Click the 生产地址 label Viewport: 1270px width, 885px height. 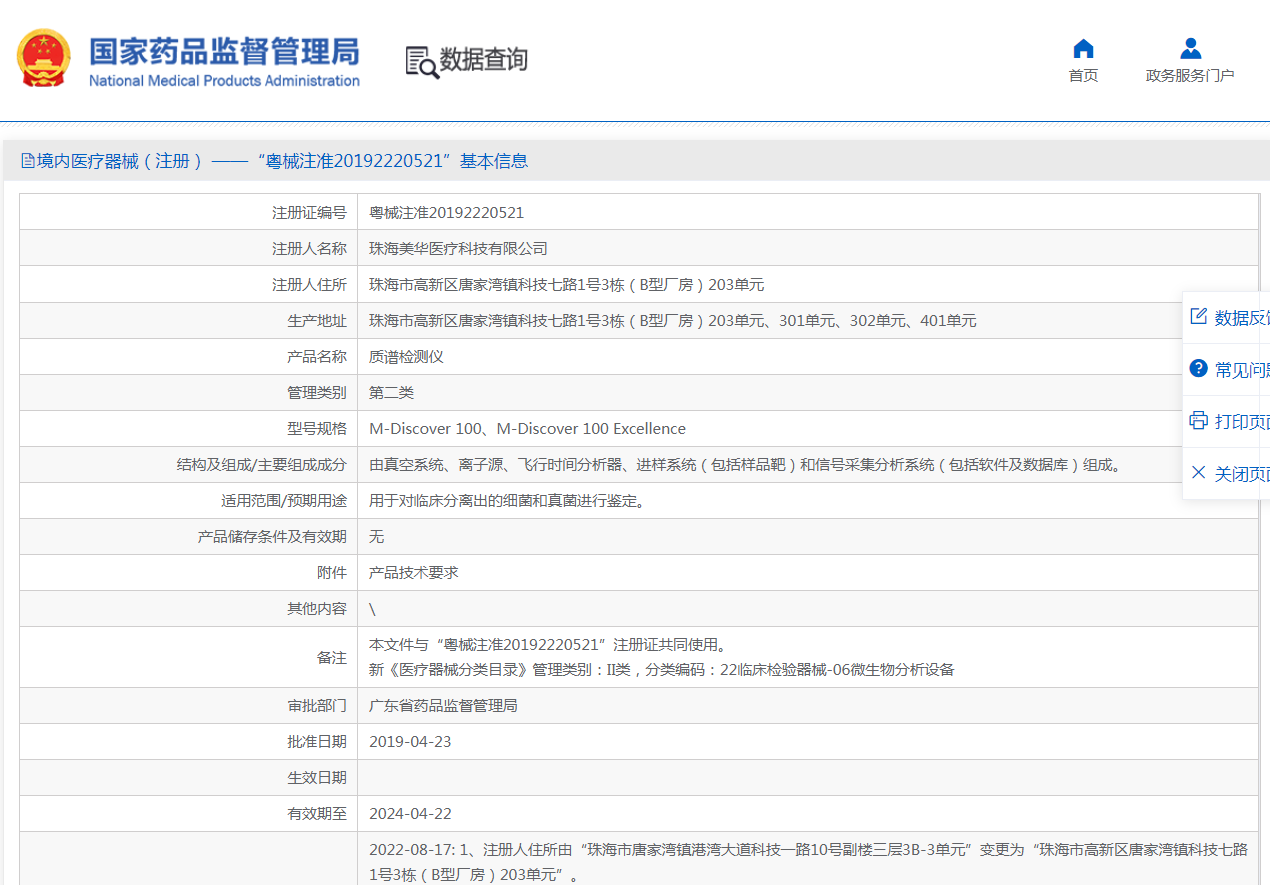(x=317, y=321)
